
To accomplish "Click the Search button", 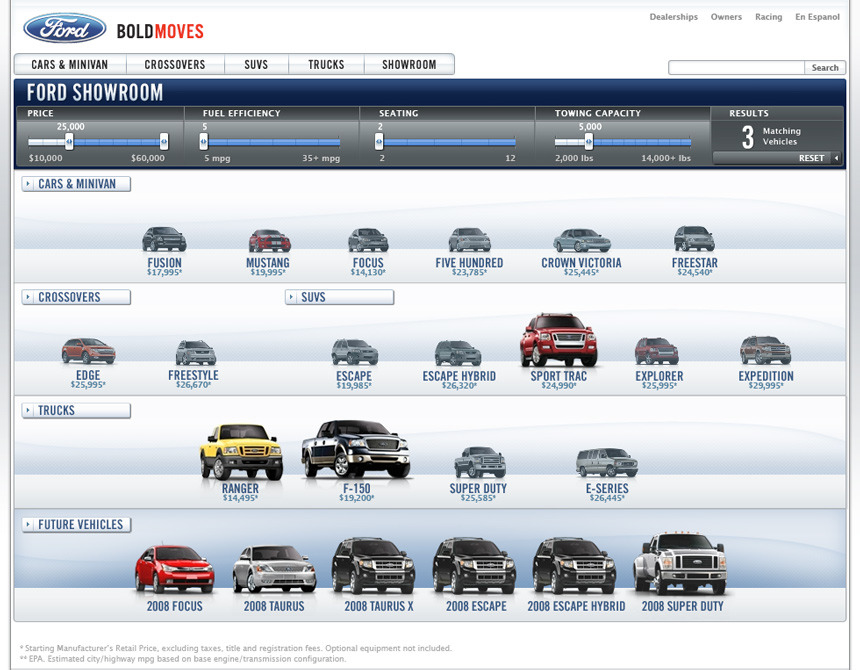I will [x=825, y=67].
